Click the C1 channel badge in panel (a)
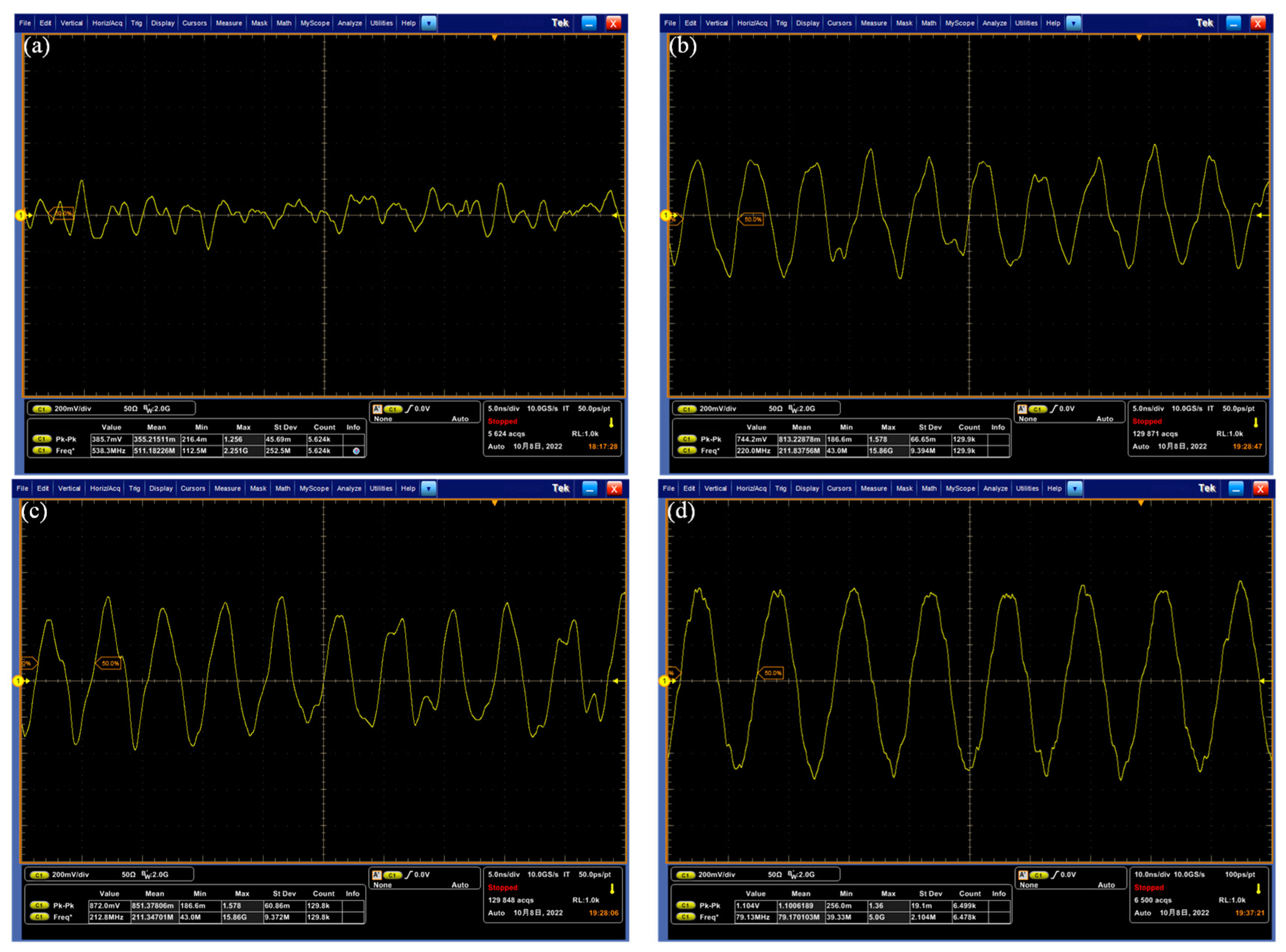Image resolution: width=1286 pixels, height=952 pixels. click(x=42, y=409)
